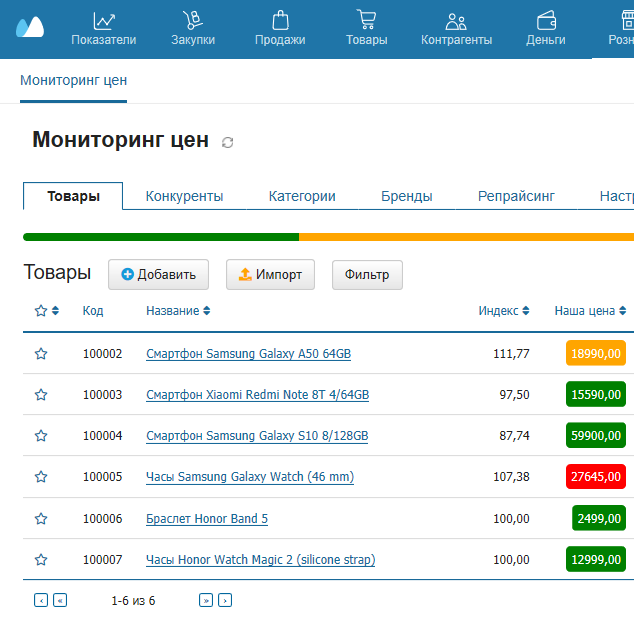Select product code 100003
Viewport: 634px width, 634px height.
pyautogui.click(x=102, y=395)
